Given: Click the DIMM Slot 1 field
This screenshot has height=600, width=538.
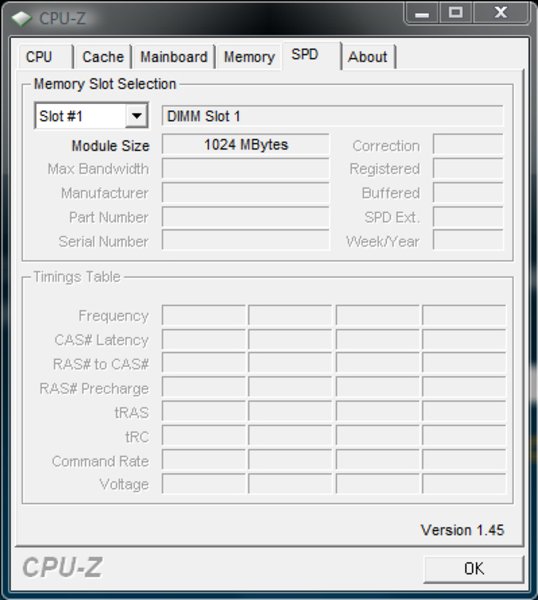Looking at the screenshot, I should coord(332,116).
